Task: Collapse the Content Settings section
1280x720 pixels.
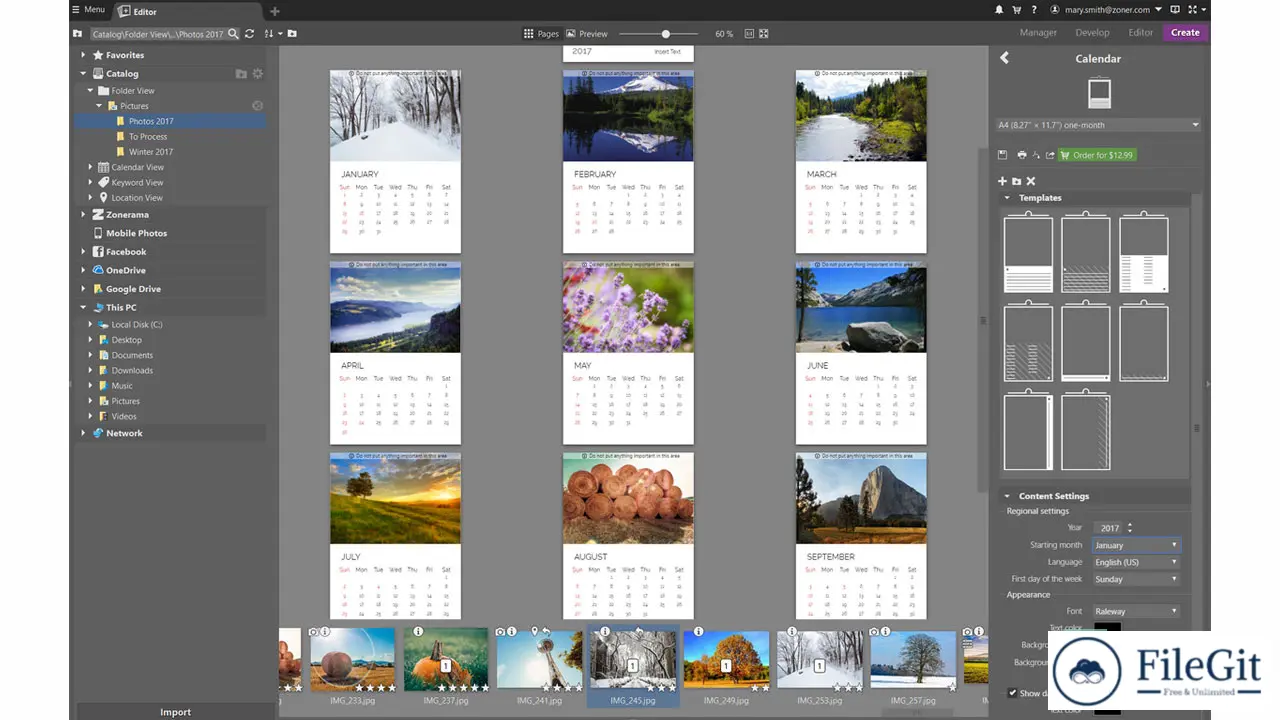Action: pyautogui.click(x=1007, y=496)
